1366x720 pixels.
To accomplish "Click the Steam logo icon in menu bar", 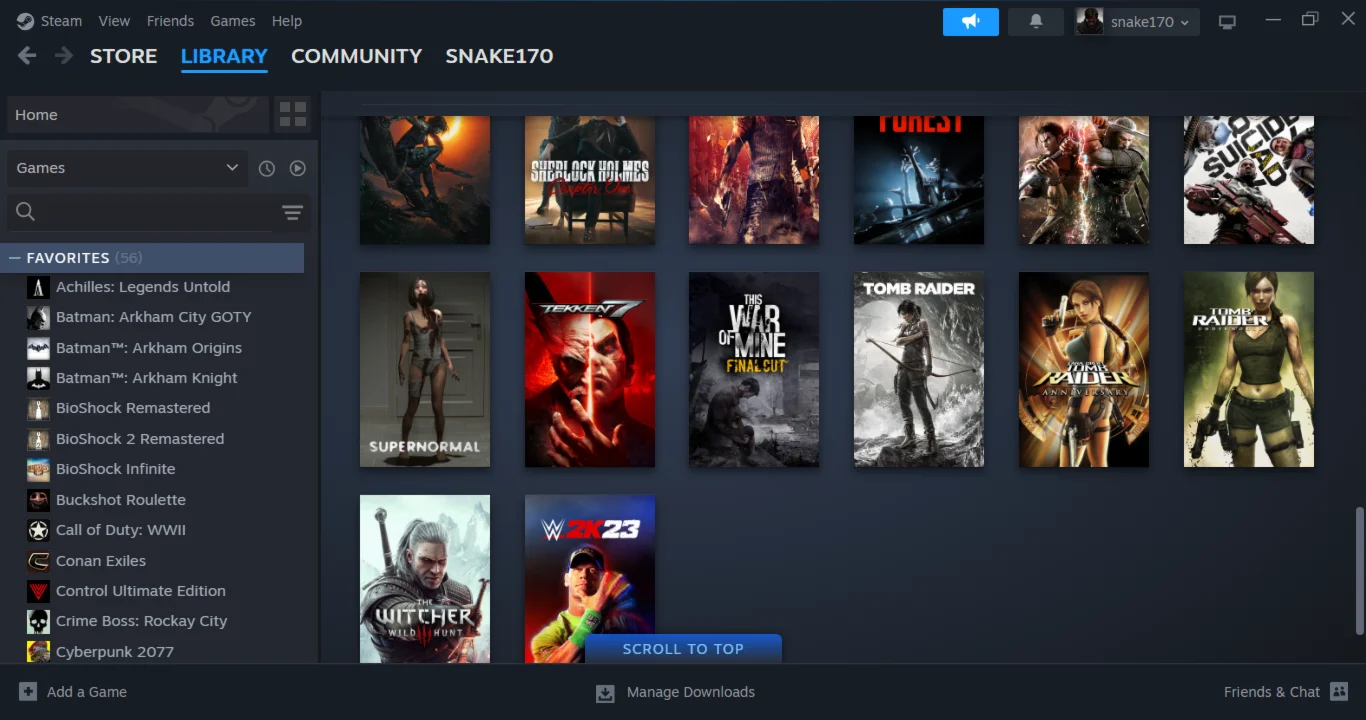I will (x=25, y=21).
